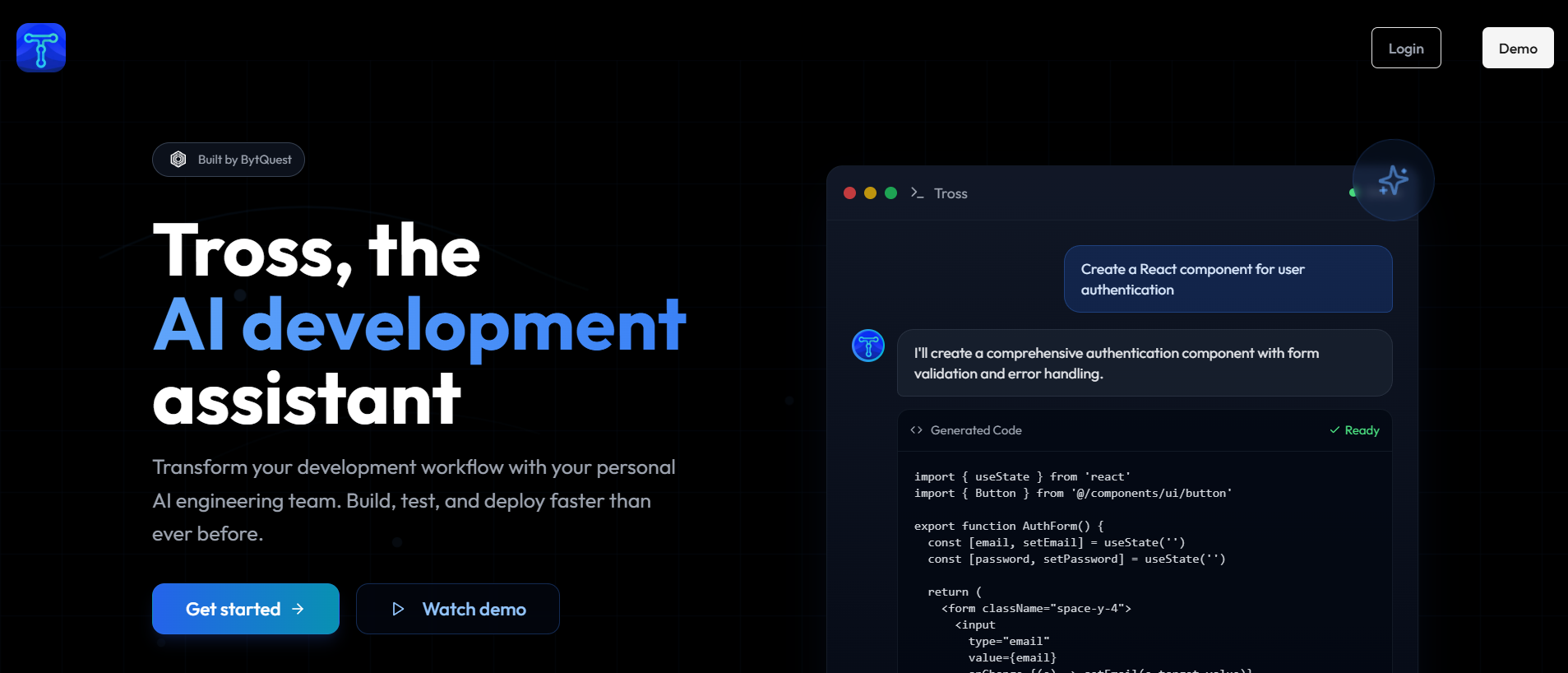Open the Login page
The image size is (1568, 673).
[1406, 48]
